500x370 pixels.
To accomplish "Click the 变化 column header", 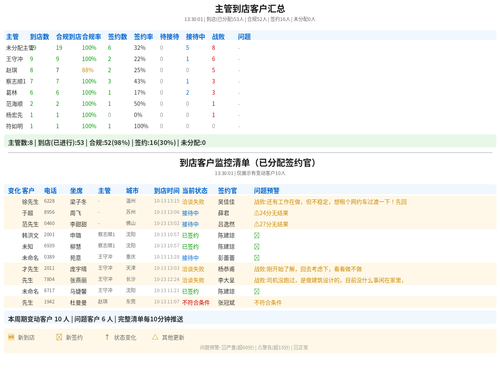I will coord(14,191).
